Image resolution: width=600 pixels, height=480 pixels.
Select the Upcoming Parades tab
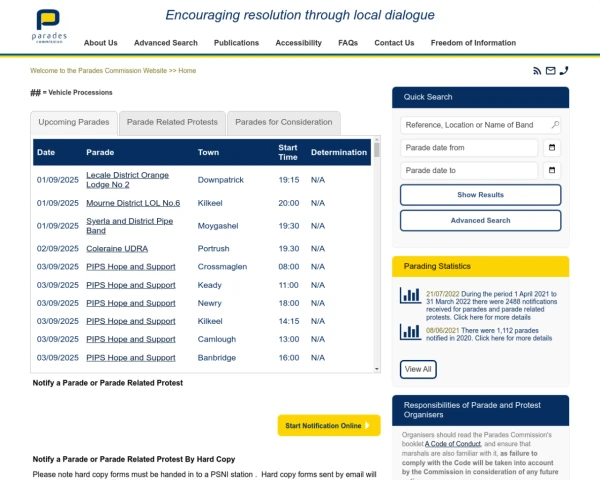(x=74, y=122)
